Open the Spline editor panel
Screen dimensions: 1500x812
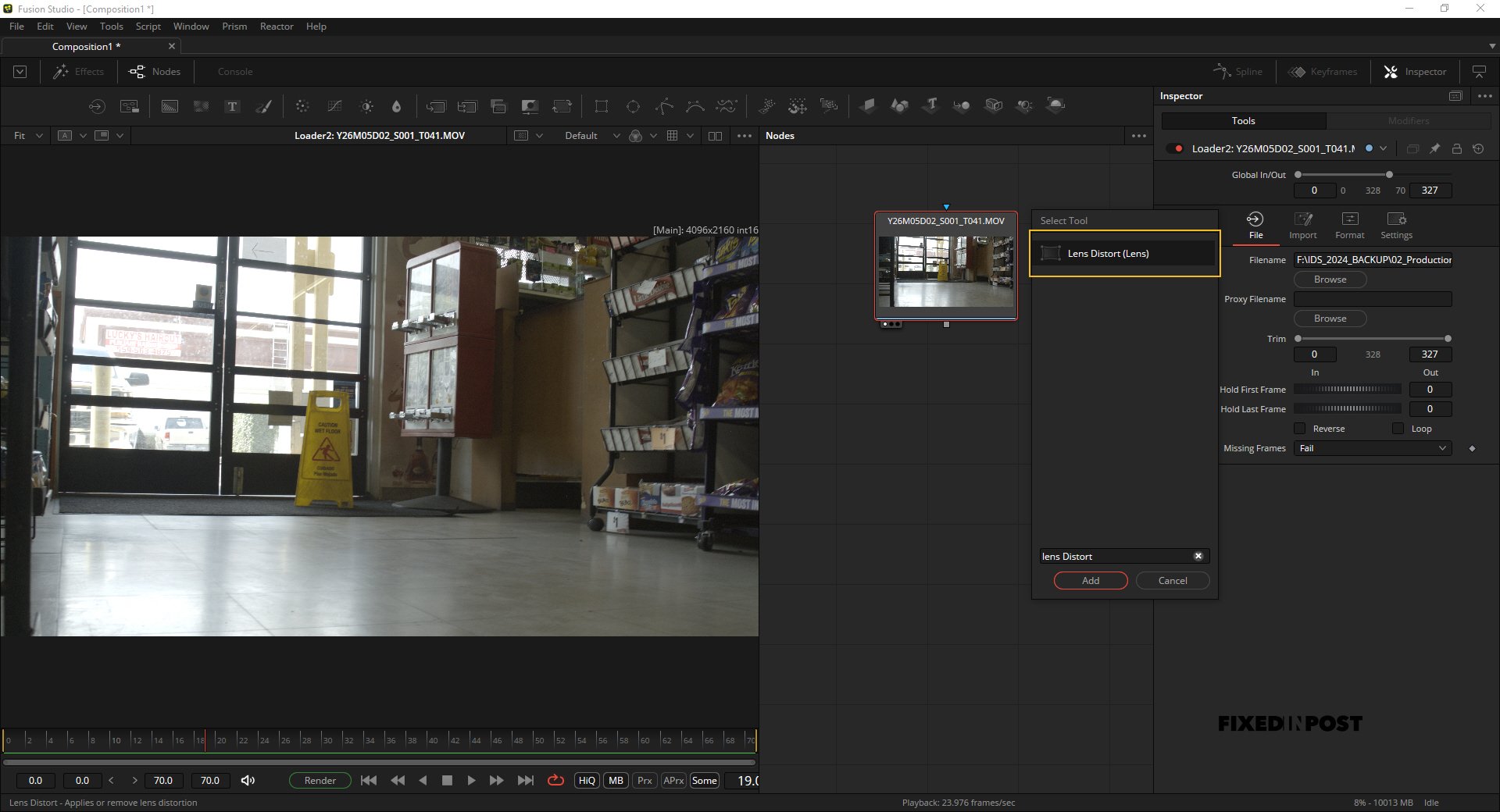coord(1237,72)
